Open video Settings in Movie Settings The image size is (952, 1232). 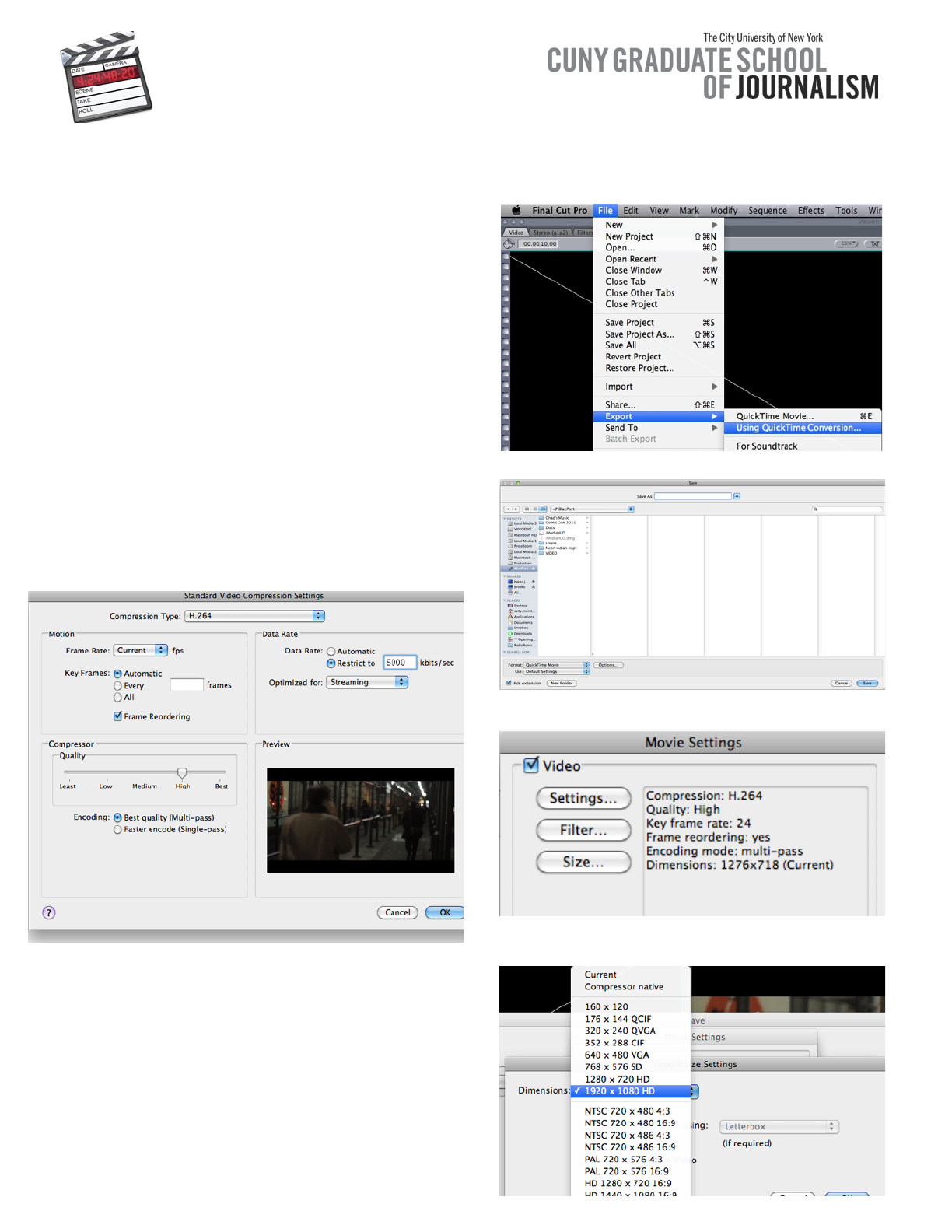coord(583,798)
